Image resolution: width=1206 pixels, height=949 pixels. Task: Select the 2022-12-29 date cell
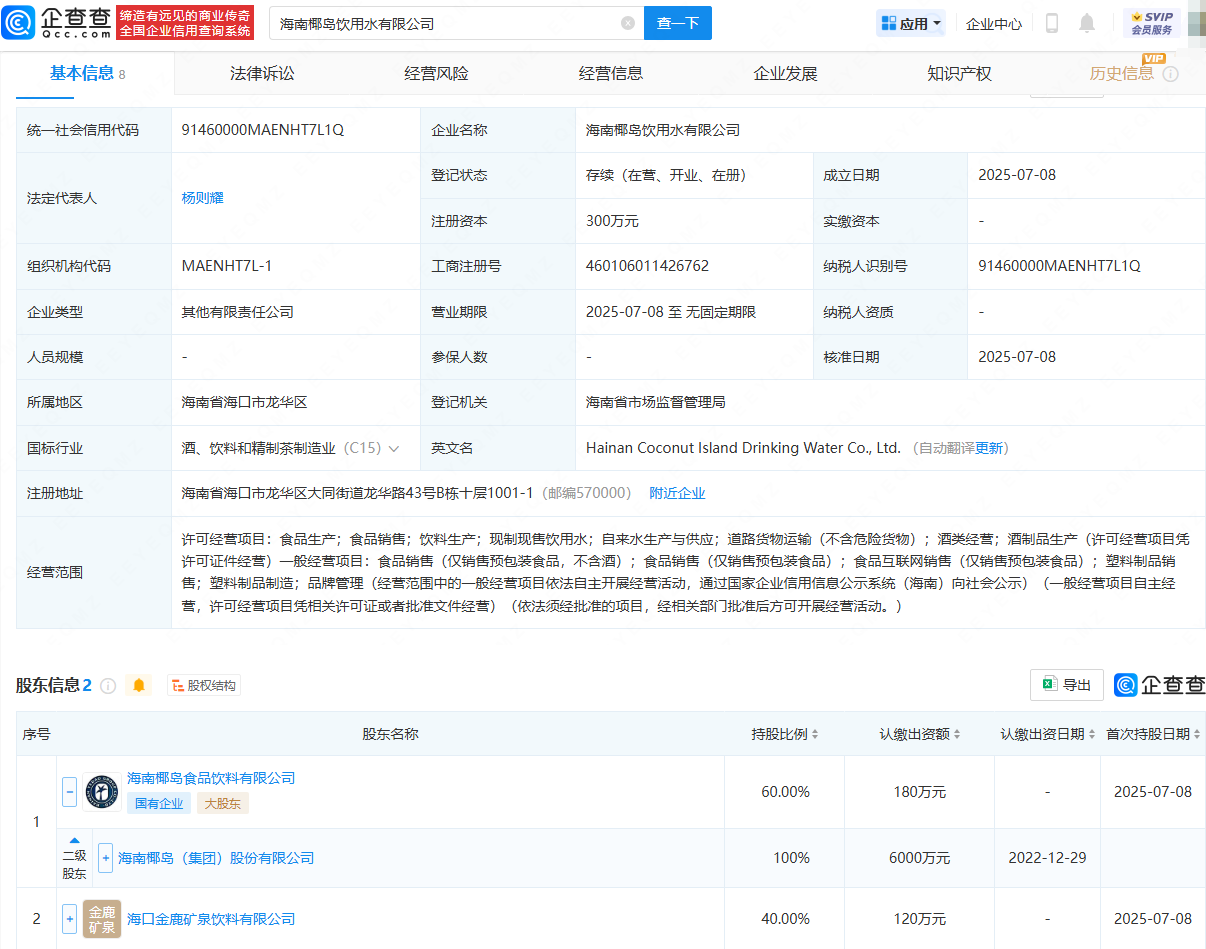(x=1048, y=858)
